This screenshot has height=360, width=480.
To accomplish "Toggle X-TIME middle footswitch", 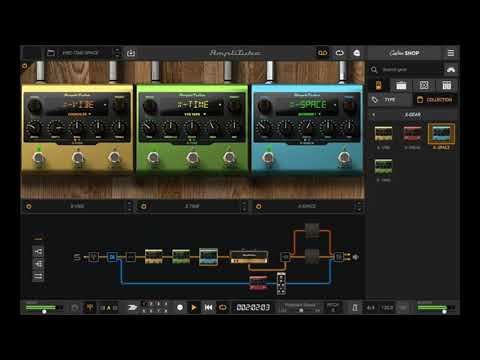I will pos(192,158).
